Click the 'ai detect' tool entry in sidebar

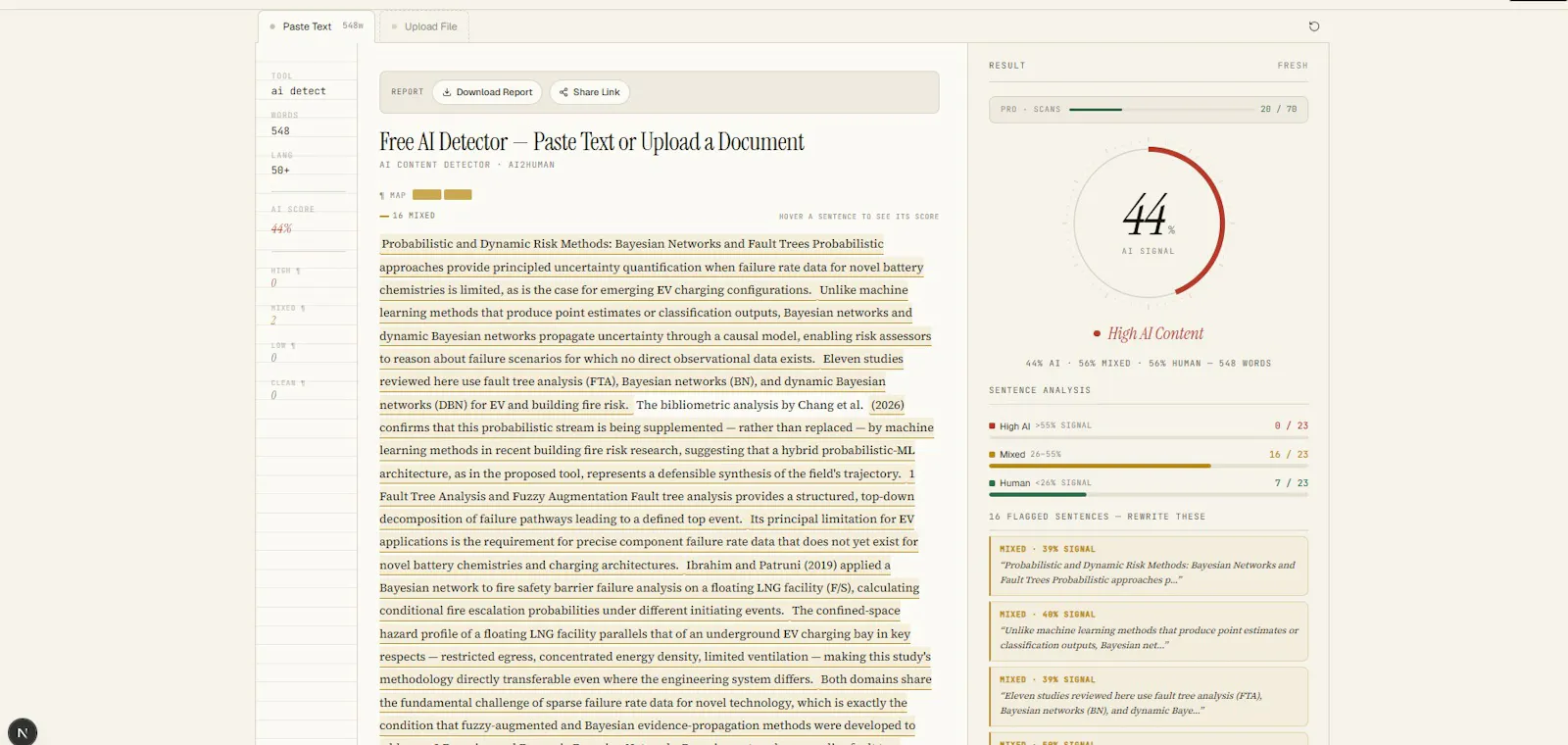coord(299,91)
